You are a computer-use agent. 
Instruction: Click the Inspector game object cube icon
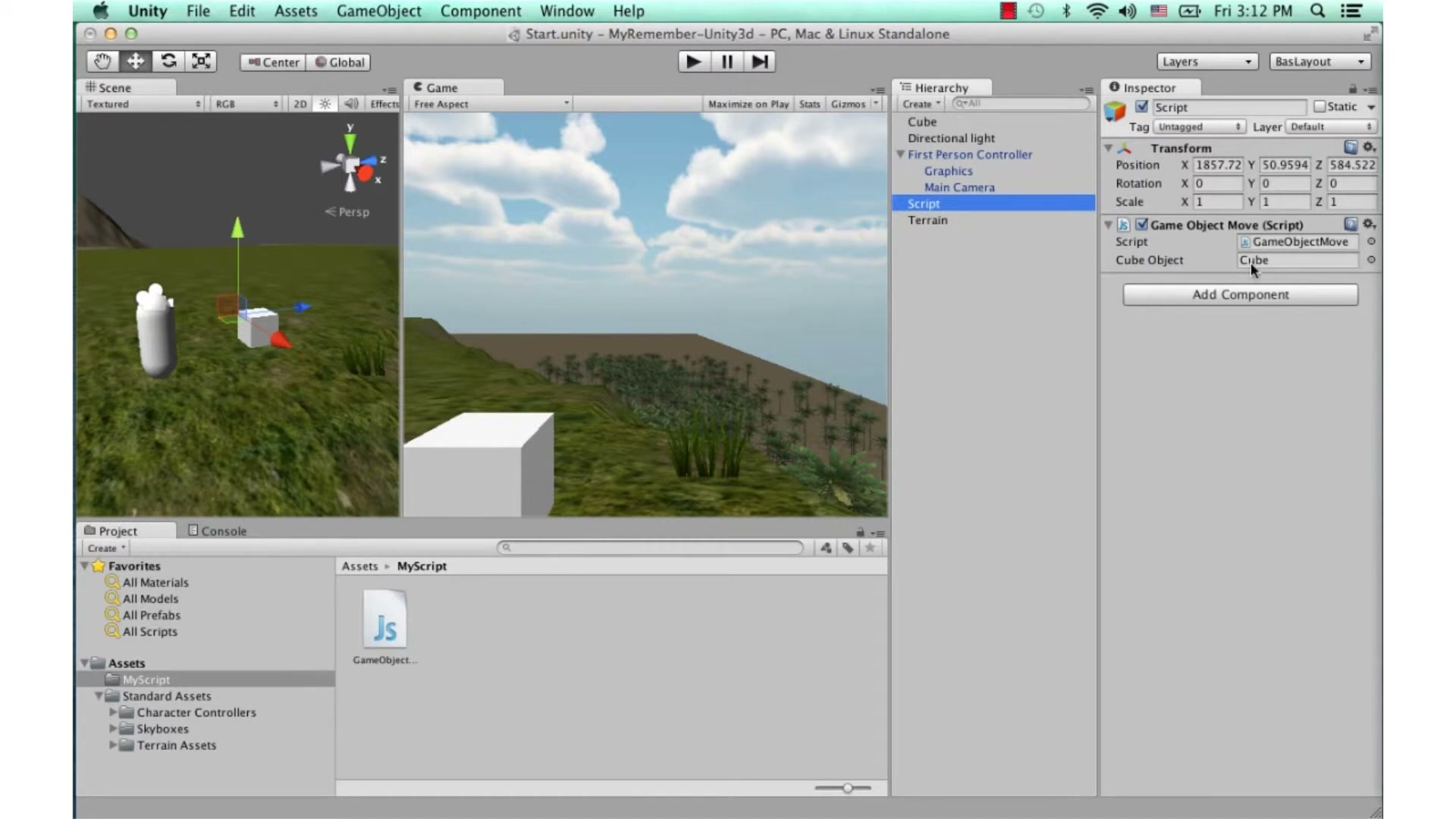1115,111
